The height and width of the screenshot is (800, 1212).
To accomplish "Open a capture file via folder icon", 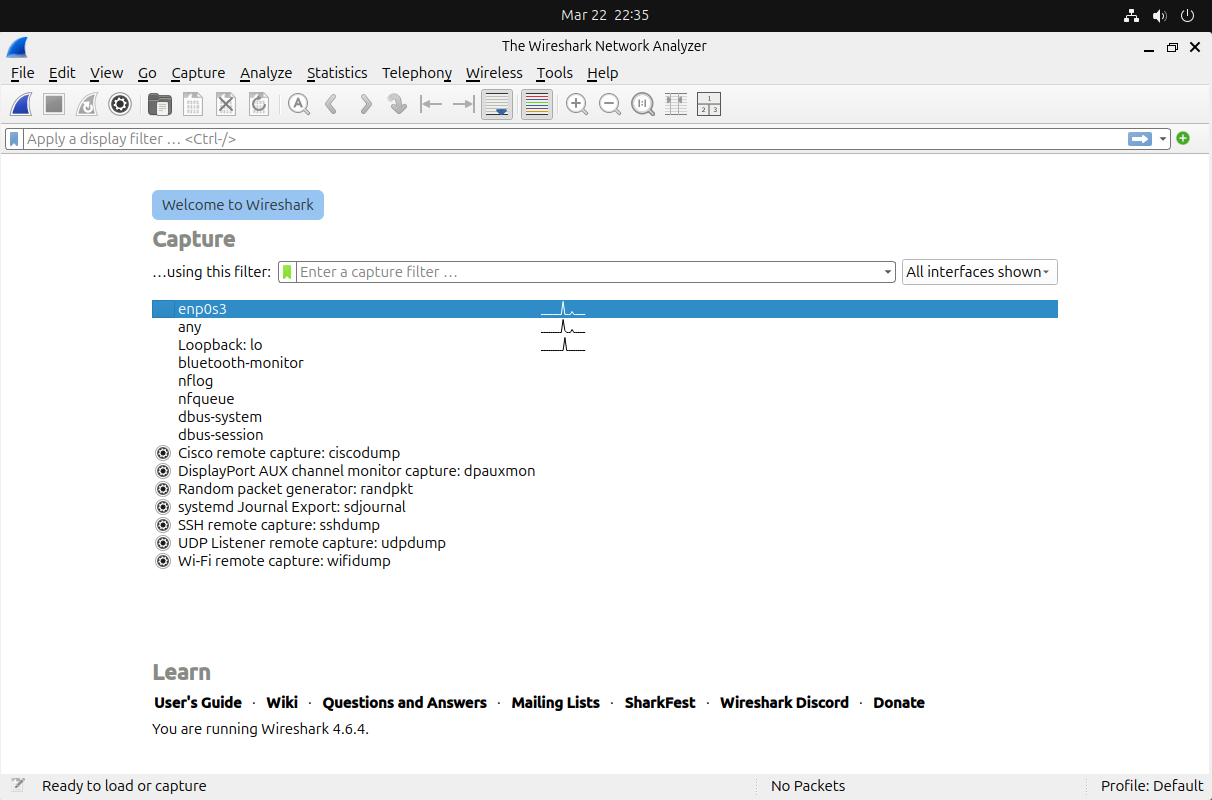I will [x=159, y=104].
